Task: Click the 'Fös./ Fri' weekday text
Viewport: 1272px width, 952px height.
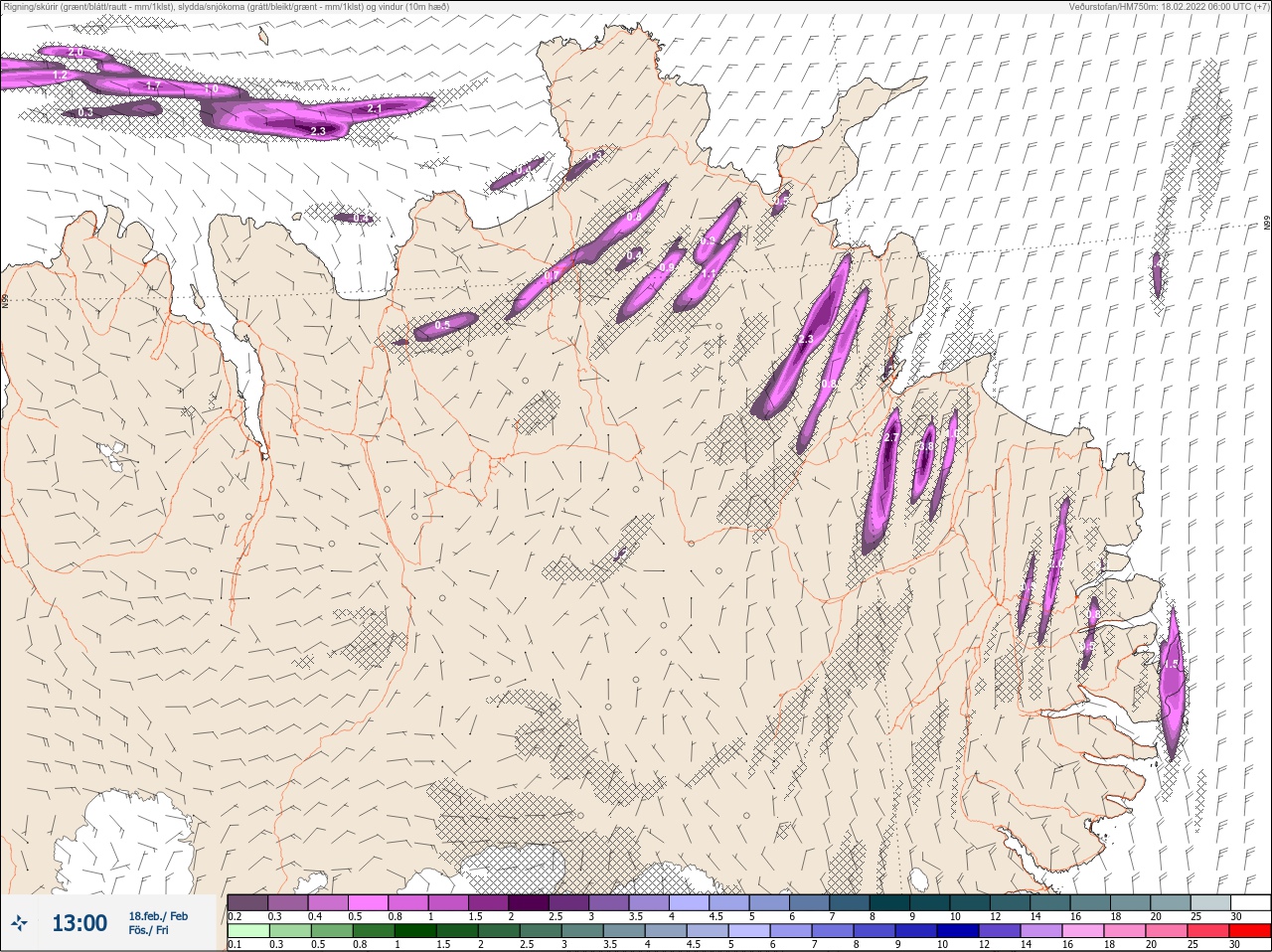Action: pyautogui.click(x=148, y=931)
